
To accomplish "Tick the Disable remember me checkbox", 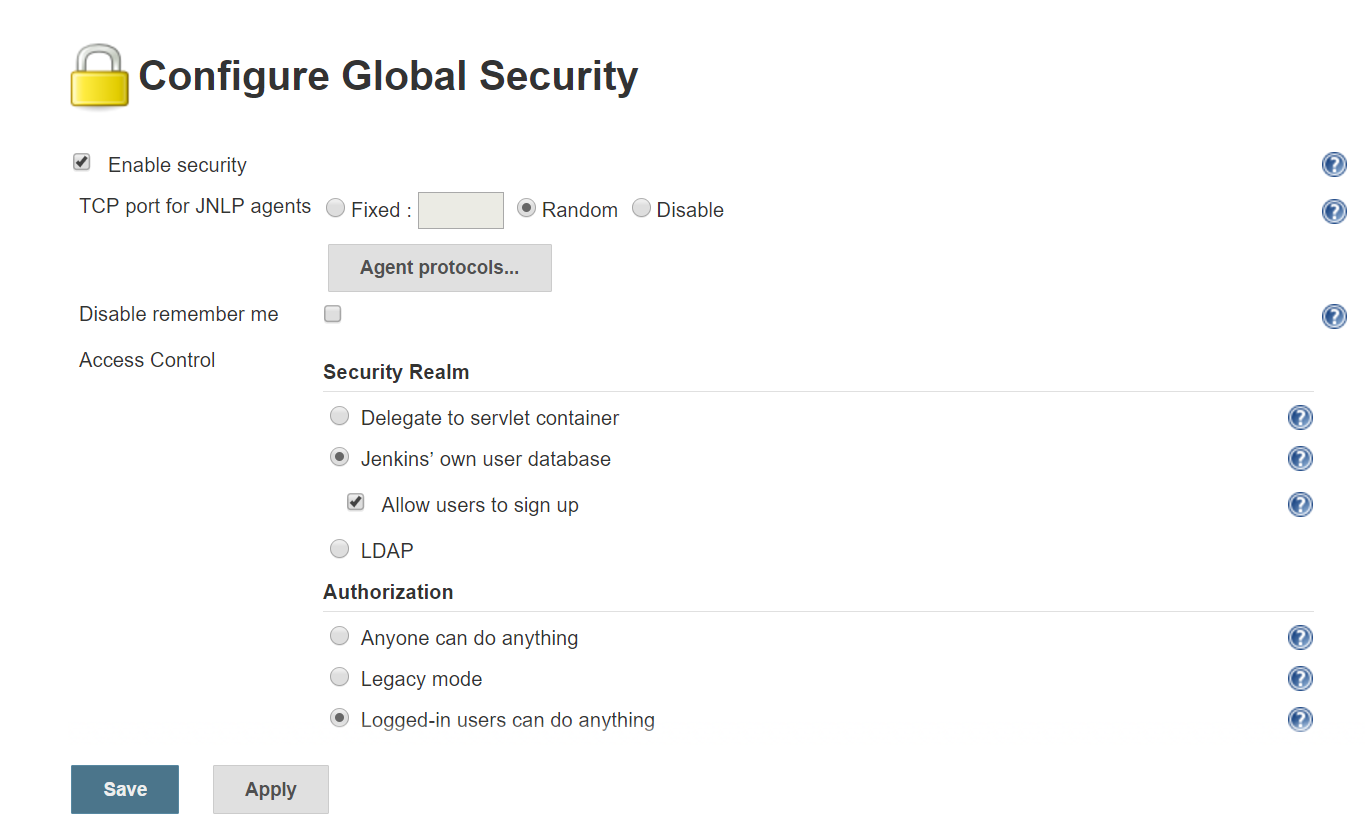I will click(333, 314).
